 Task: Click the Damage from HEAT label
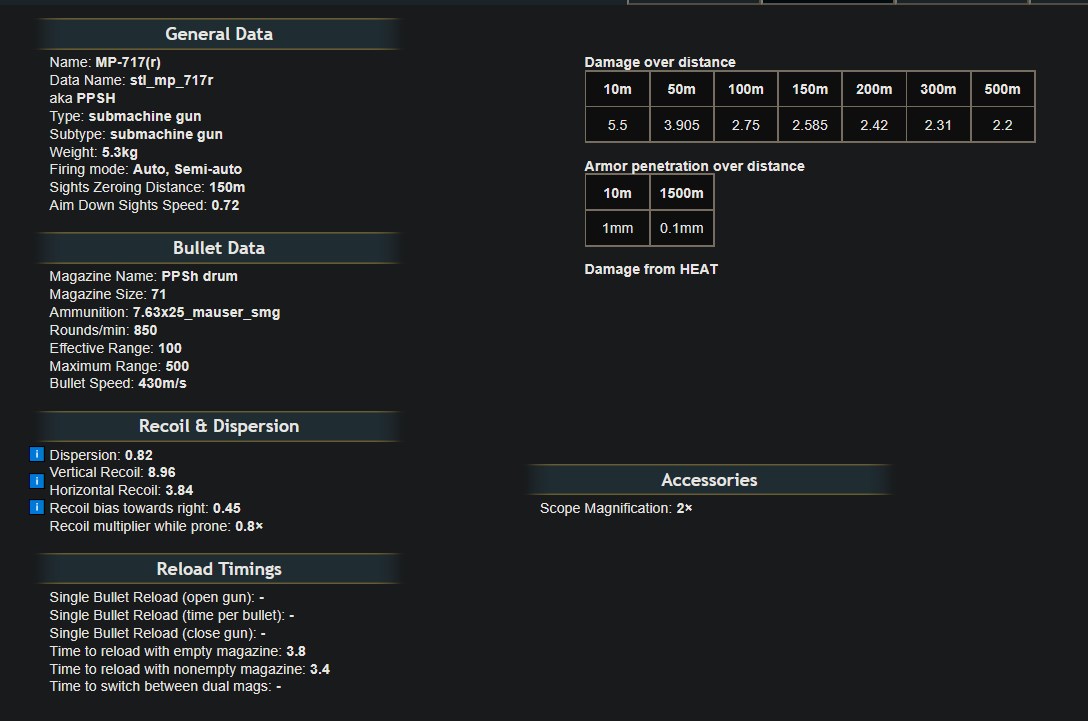click(x=651, y=269)
